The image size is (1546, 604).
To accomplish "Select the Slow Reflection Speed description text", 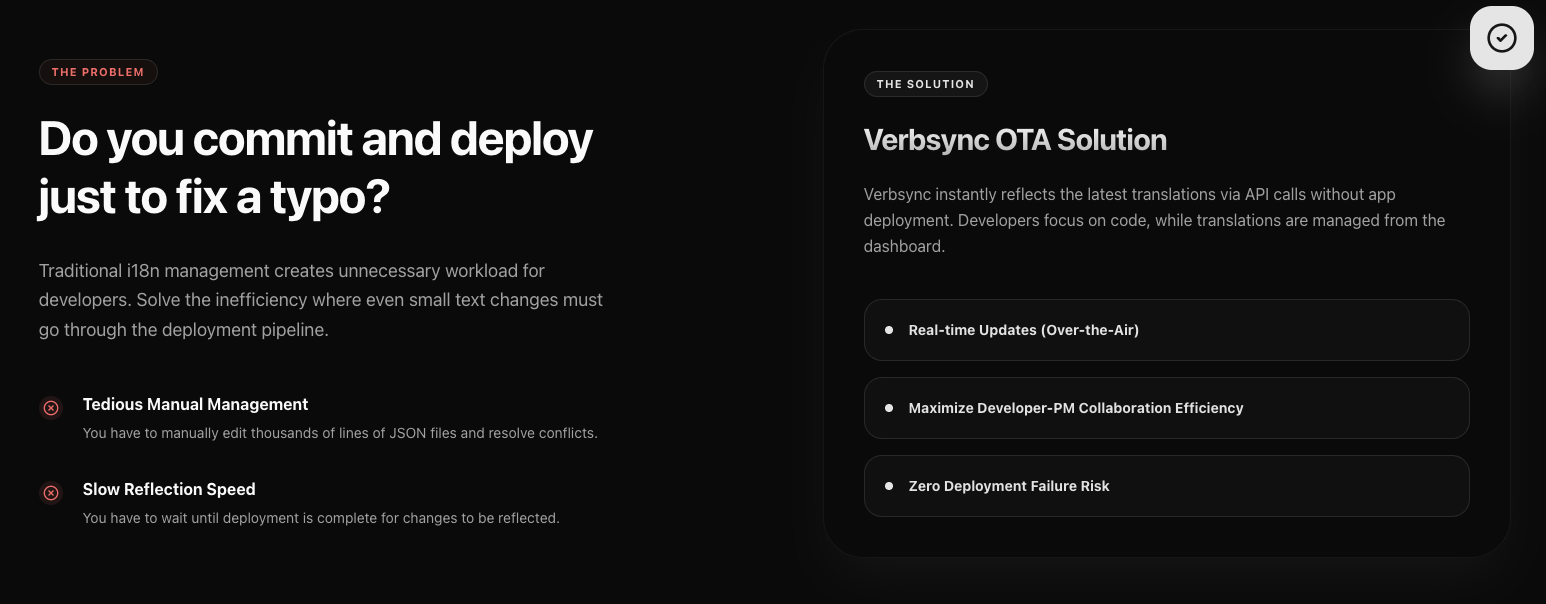I will tap(321, 517).
